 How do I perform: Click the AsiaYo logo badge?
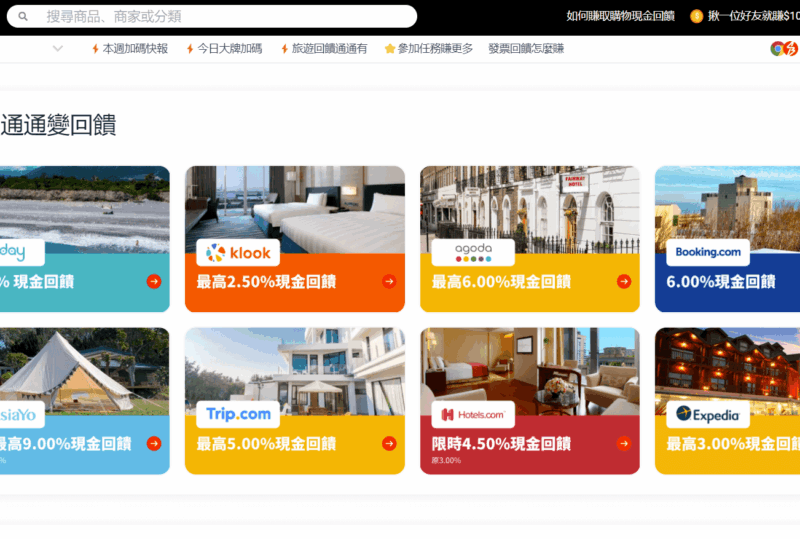22,414
